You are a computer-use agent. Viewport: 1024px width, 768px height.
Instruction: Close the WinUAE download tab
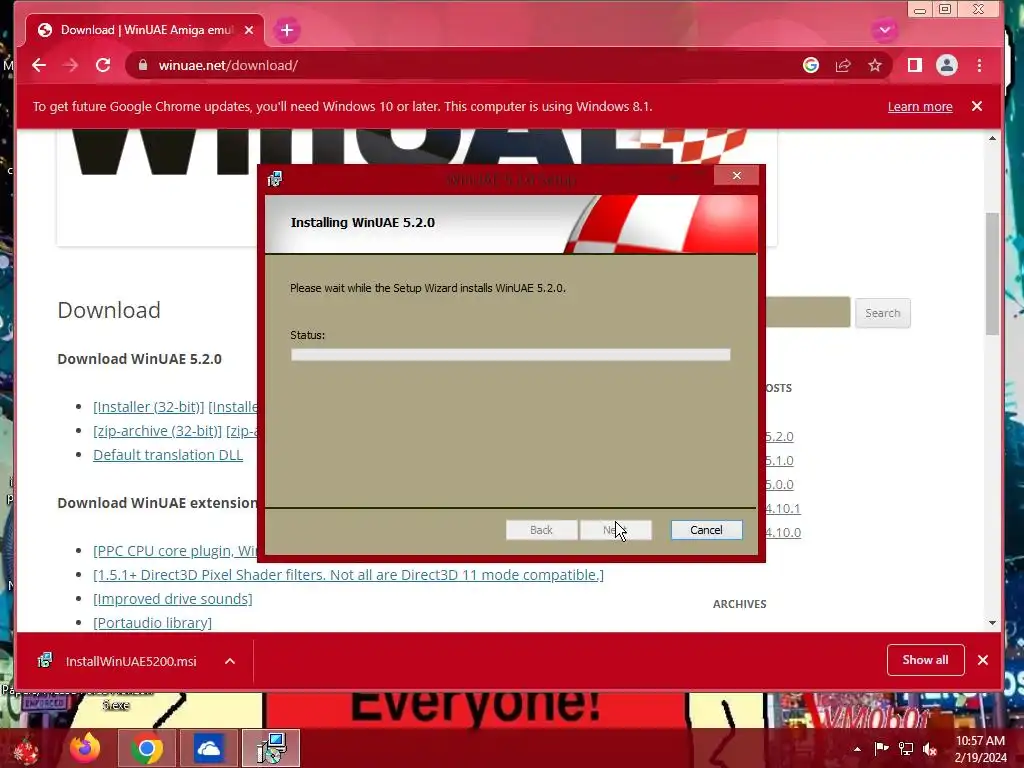pos(249,30)
